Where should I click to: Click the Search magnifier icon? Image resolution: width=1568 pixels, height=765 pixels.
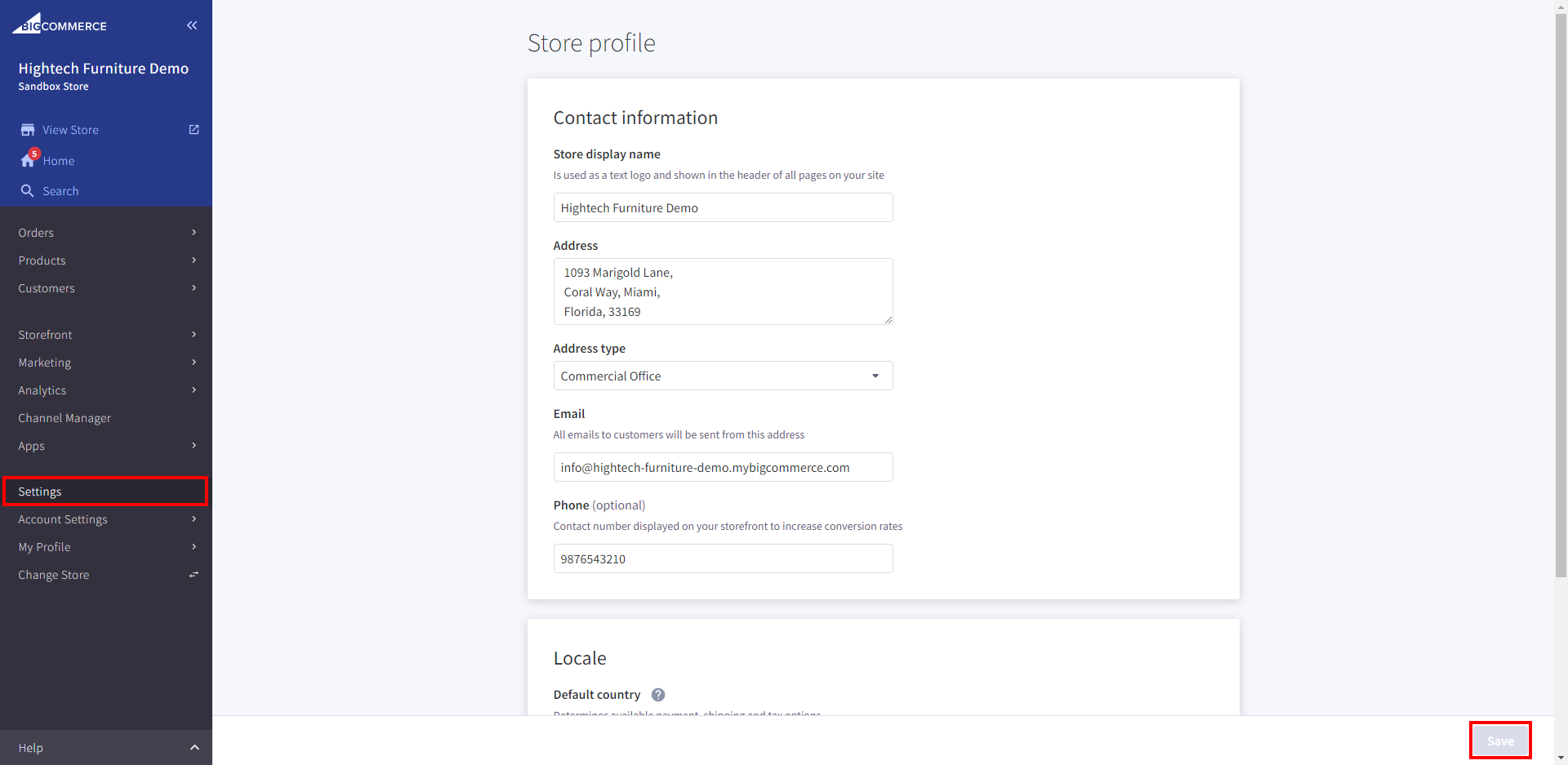(28, 191)
